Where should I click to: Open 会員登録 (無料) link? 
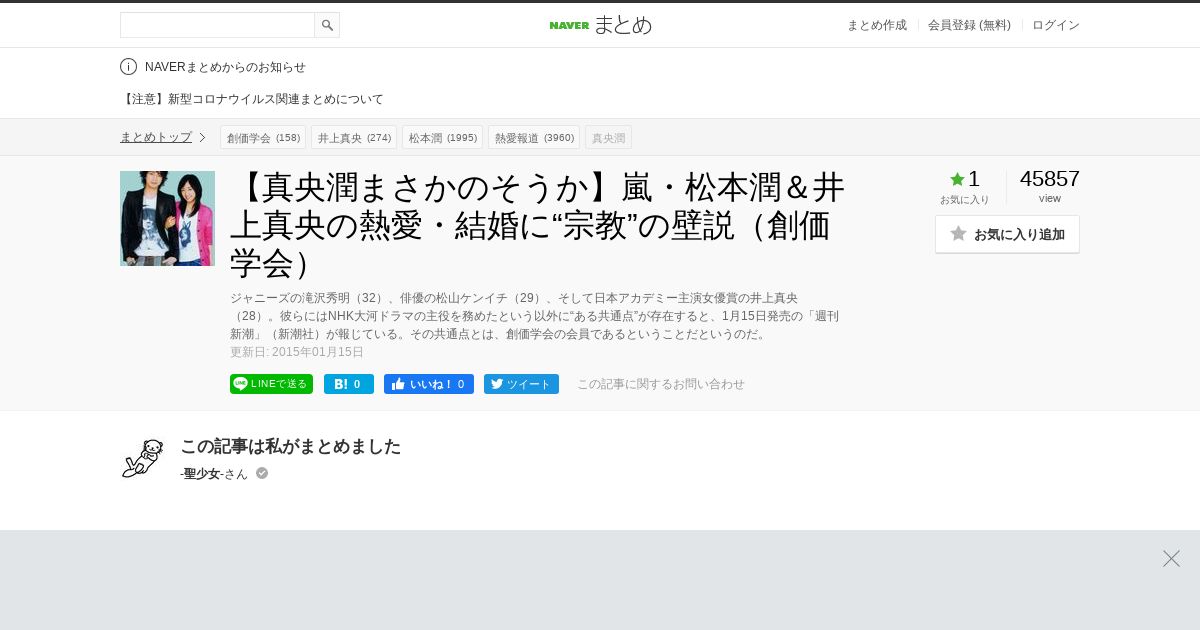tap(969, 25)
